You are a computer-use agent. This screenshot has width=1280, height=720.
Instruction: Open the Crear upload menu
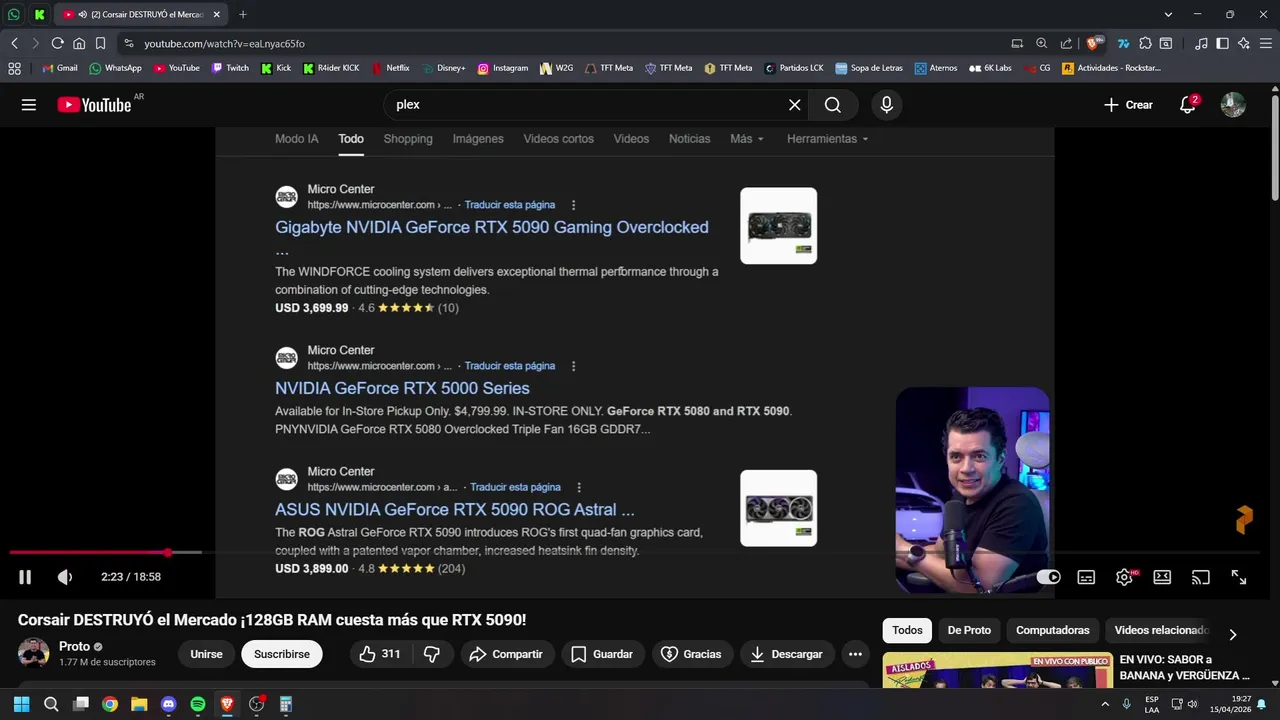pos(1128,105)
